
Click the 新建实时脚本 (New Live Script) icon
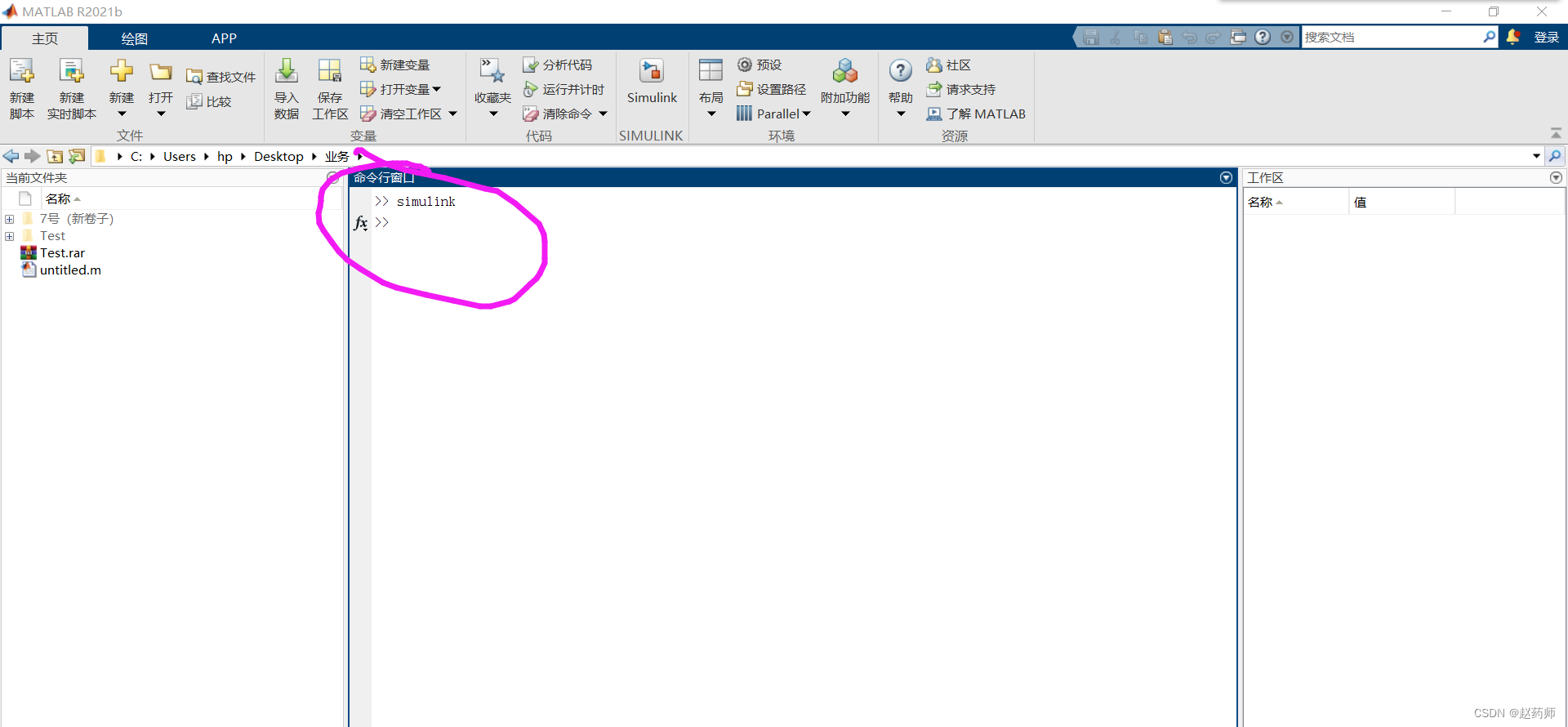tap(72, 72)
